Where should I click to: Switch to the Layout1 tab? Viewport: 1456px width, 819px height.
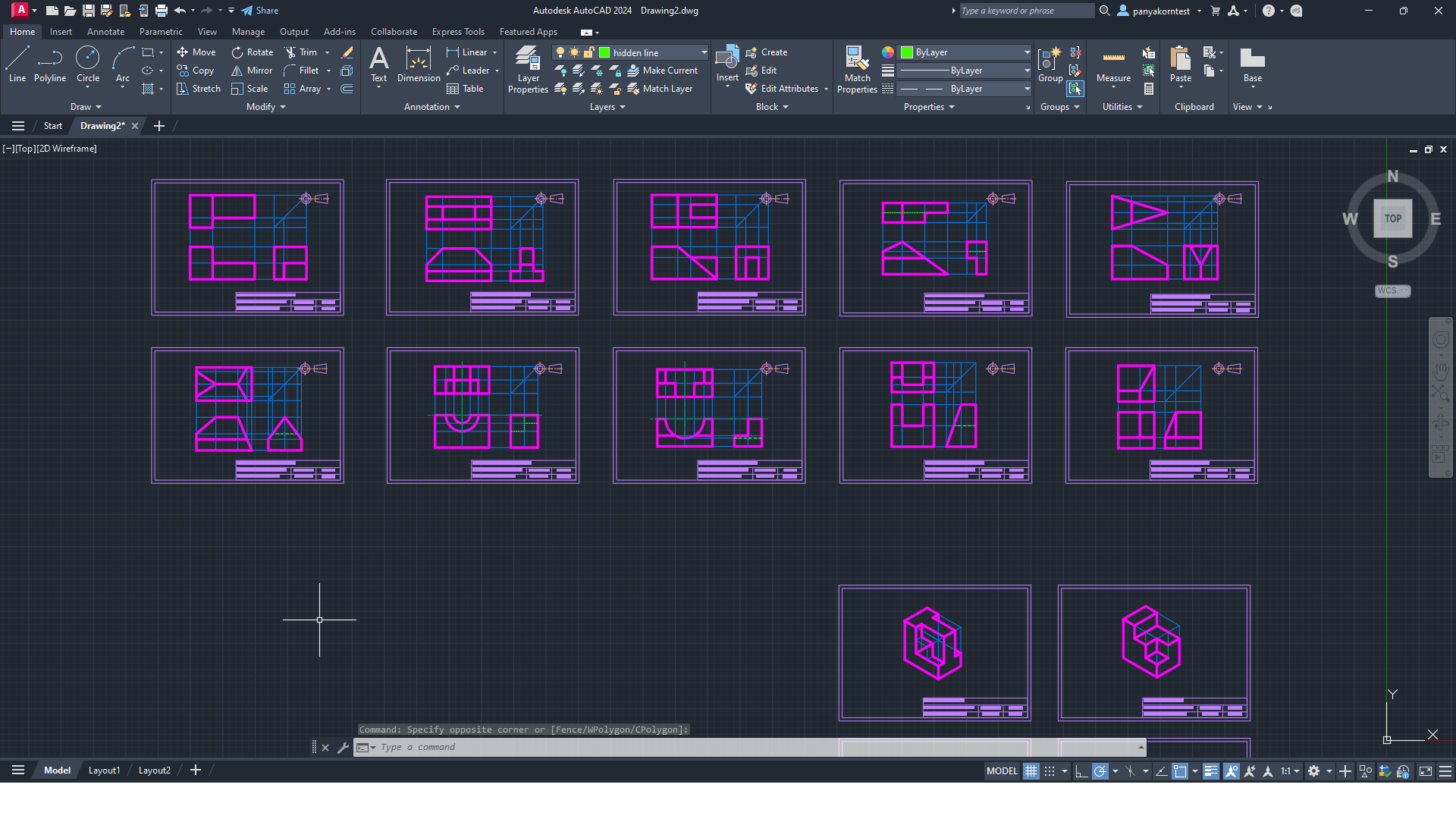pyautogui.click(x=104, y=770)
